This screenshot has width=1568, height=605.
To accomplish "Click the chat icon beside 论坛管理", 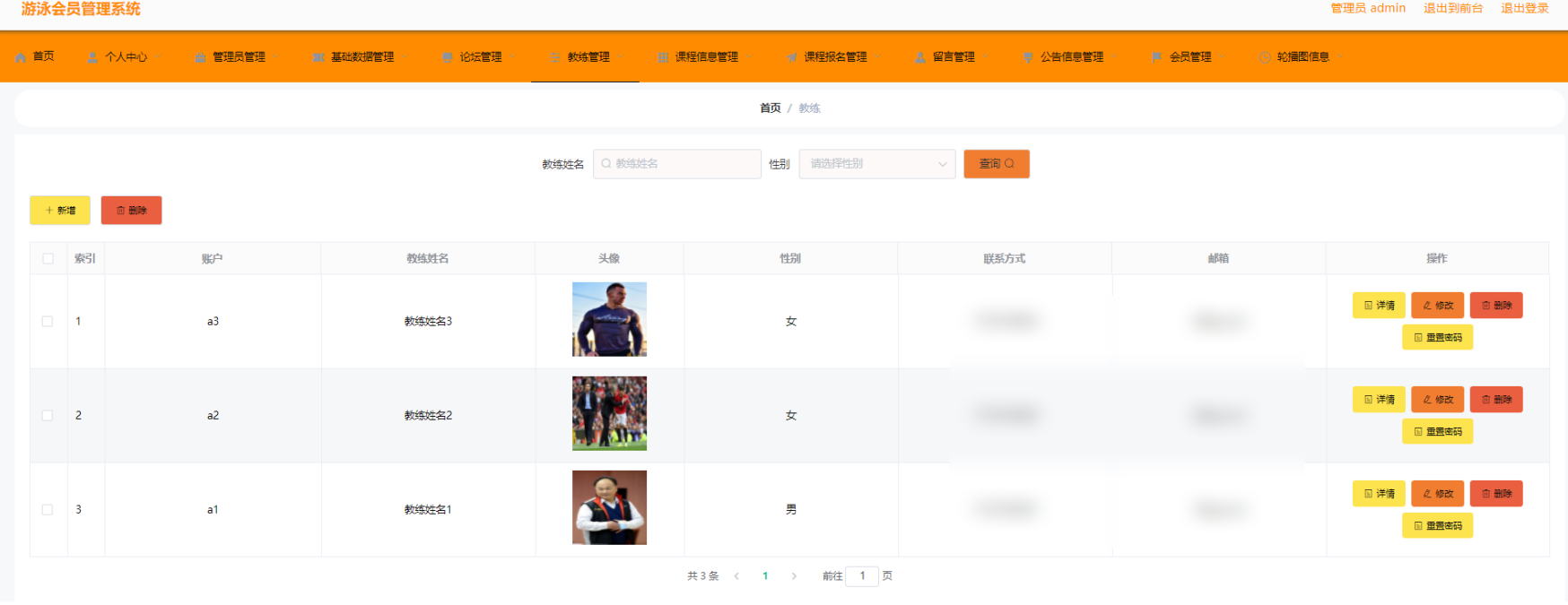I will tap(448, 57).
